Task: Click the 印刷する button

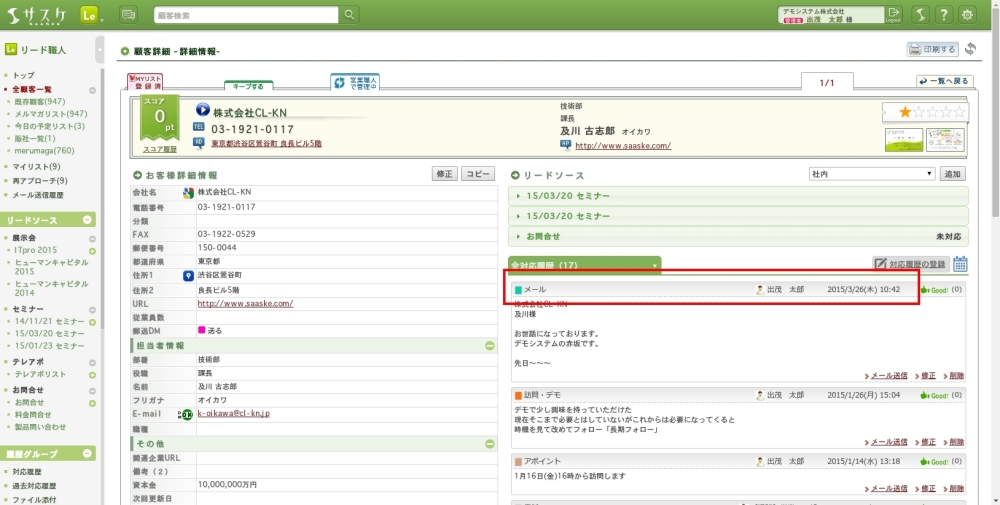Action: 932,49
